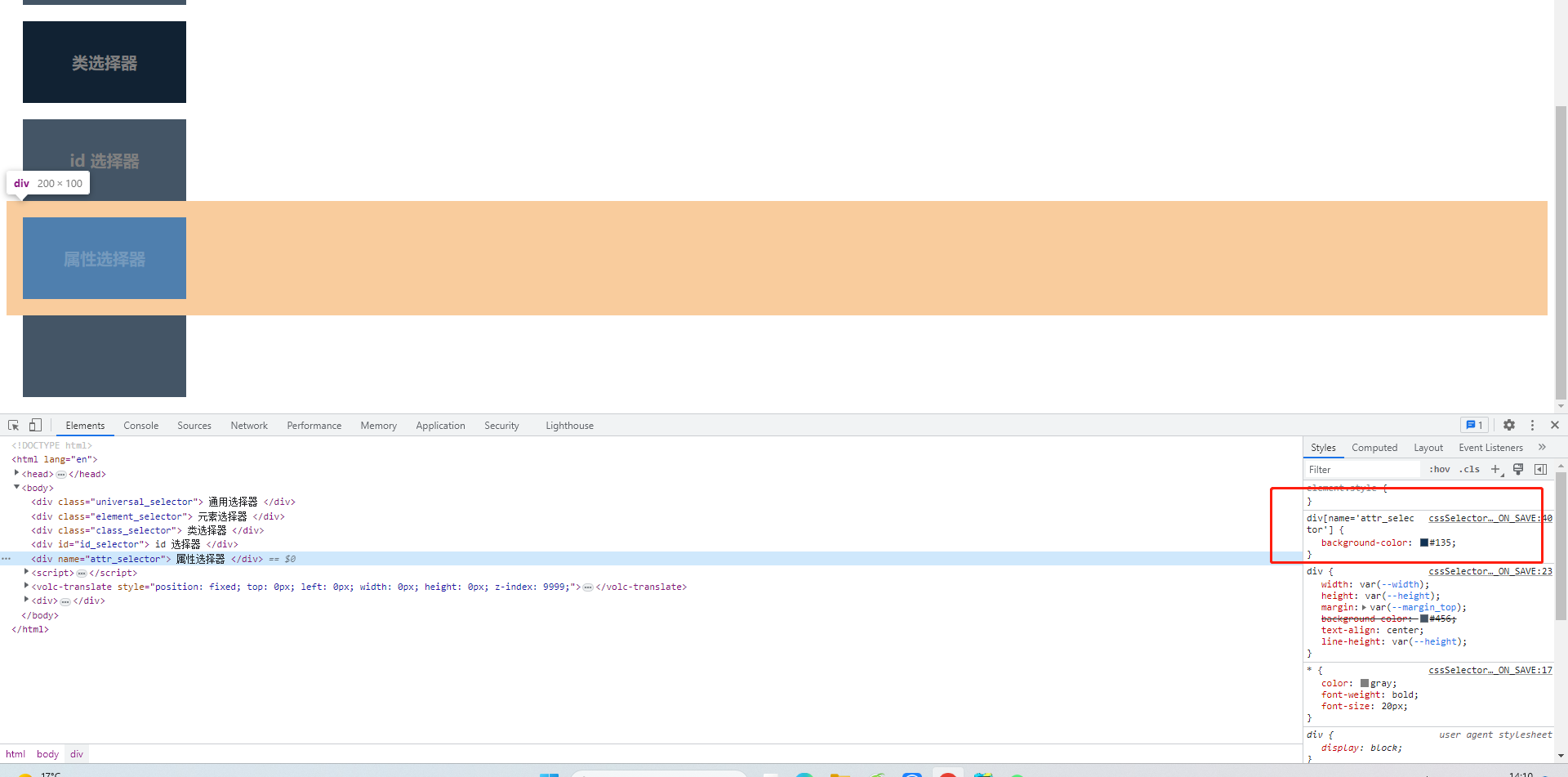This screenshot has width=1568, height=777.
Task: Expand the margin shorthand property triangle
Action: (1364, 607)
